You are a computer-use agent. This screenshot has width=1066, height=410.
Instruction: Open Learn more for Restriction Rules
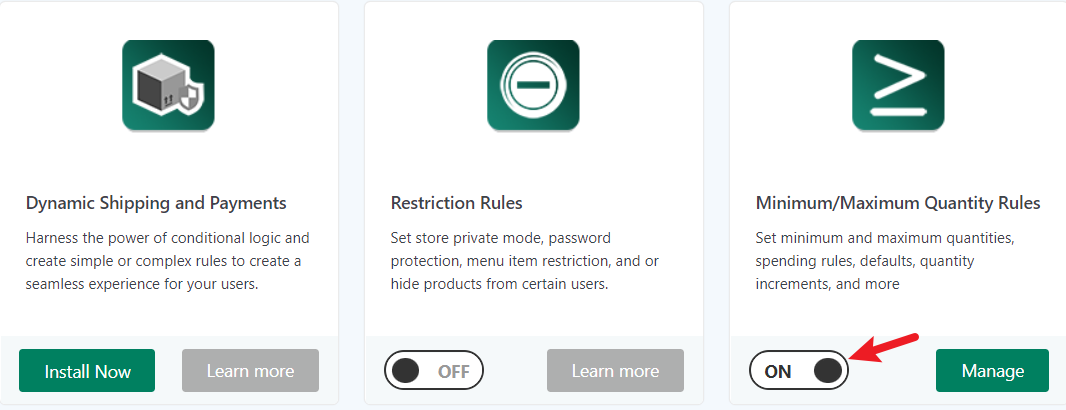615,371
